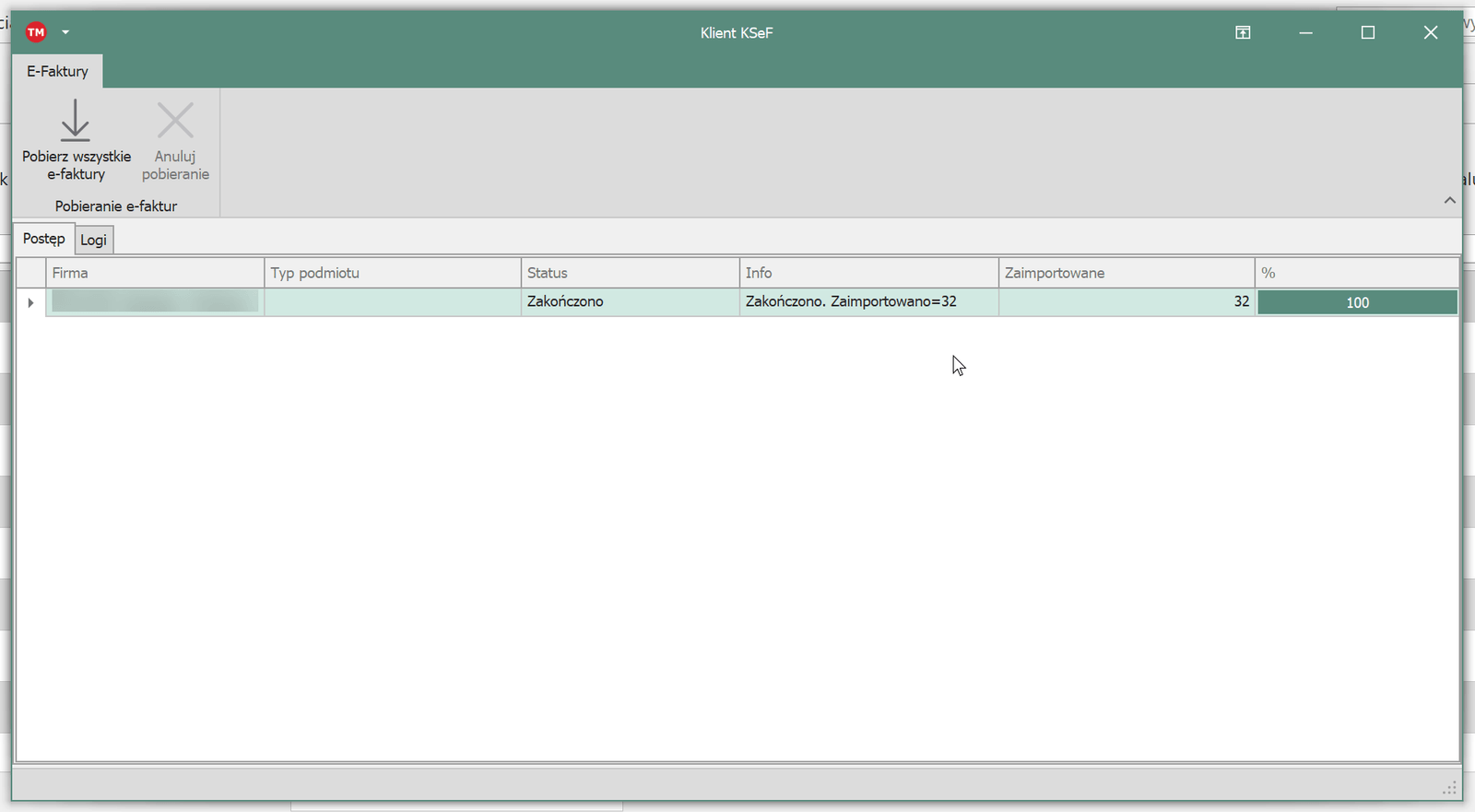The height and width of the screenshot is (812, 1475).
Task: Sort by the Firma column header
Action: point(154,273)
